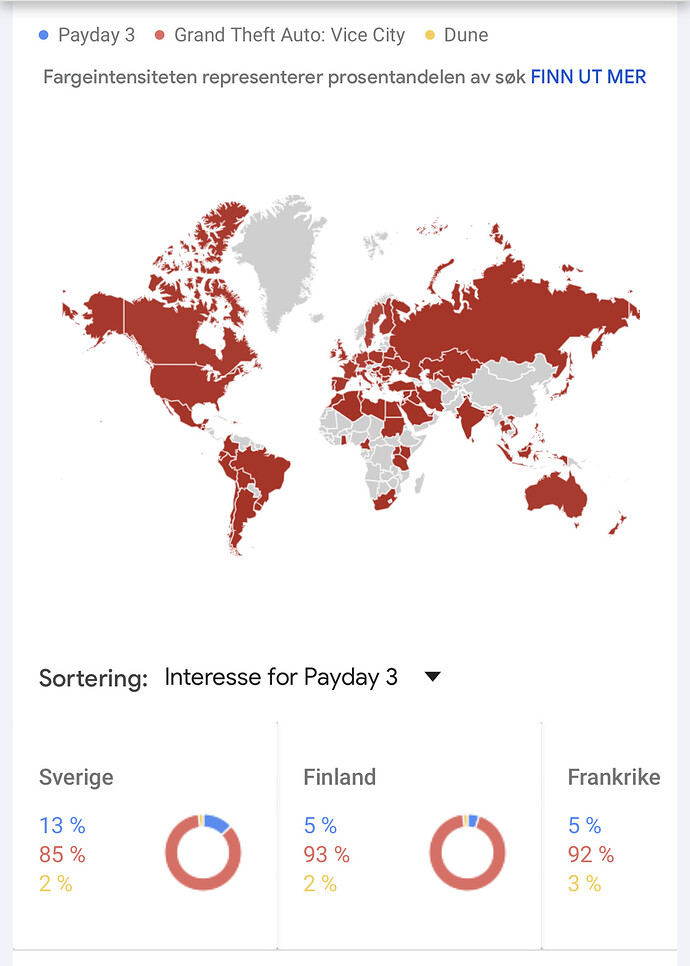Screen dimensions: 690x966
Task: Click the red Grand Theft Auto legend dot
Action: pyautogui.click(x=160, y=35)
